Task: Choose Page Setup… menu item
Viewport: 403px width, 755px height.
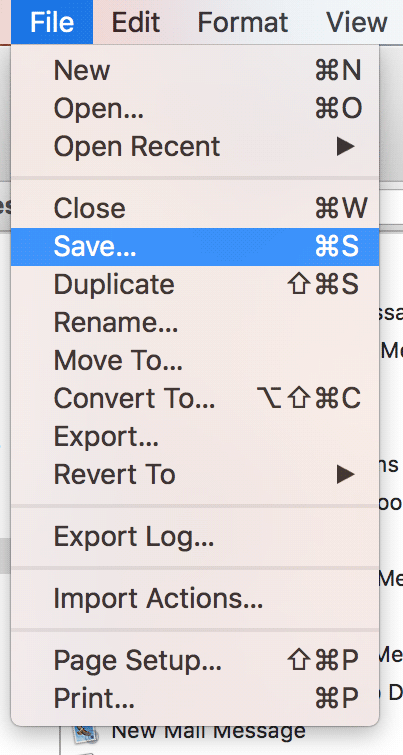Action: coord(195,661)
